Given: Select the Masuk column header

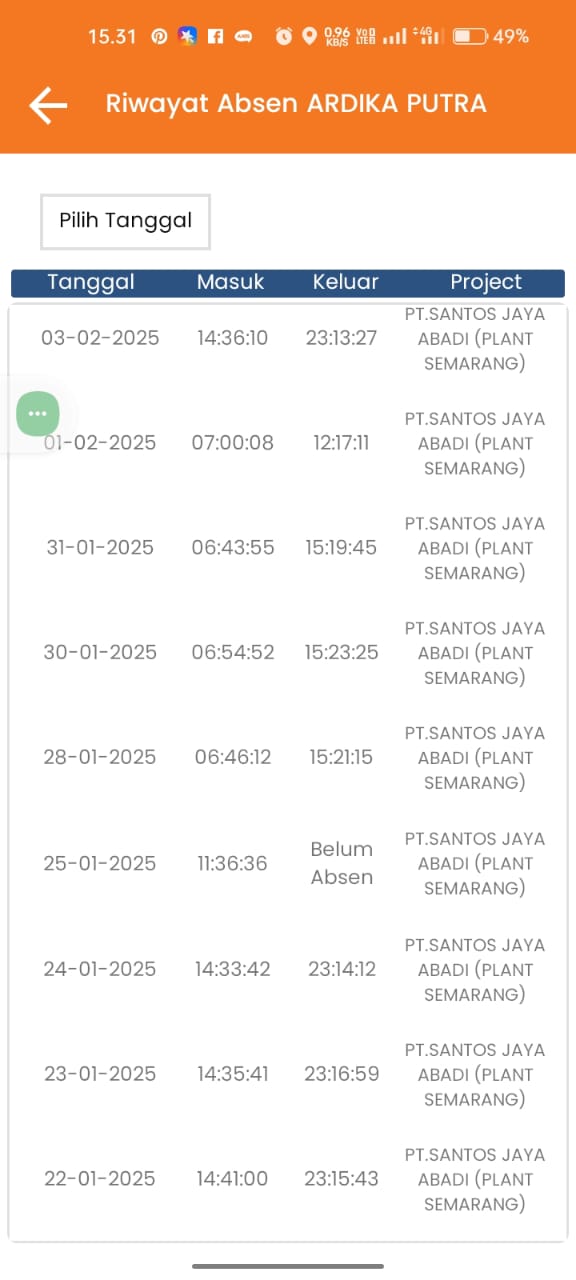Looking at the screenshot, I should click(231, 282).
